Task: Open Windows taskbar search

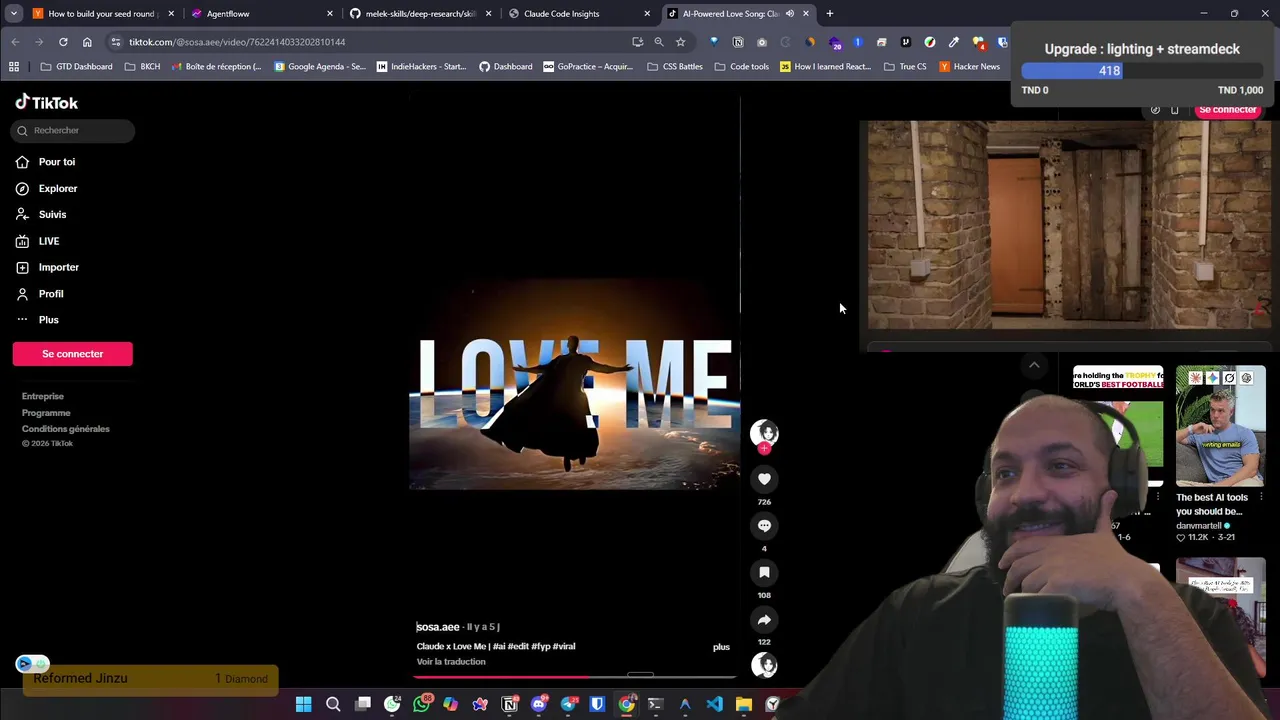Action: [333, 705]
